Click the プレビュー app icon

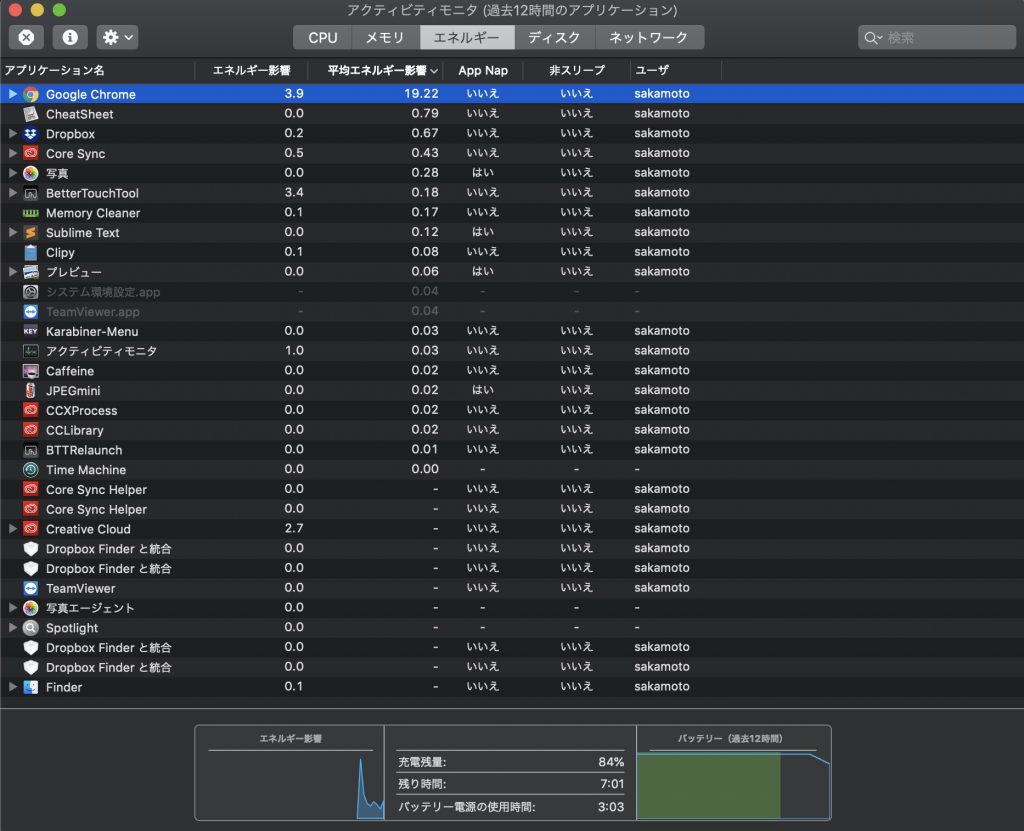point(31,272)
